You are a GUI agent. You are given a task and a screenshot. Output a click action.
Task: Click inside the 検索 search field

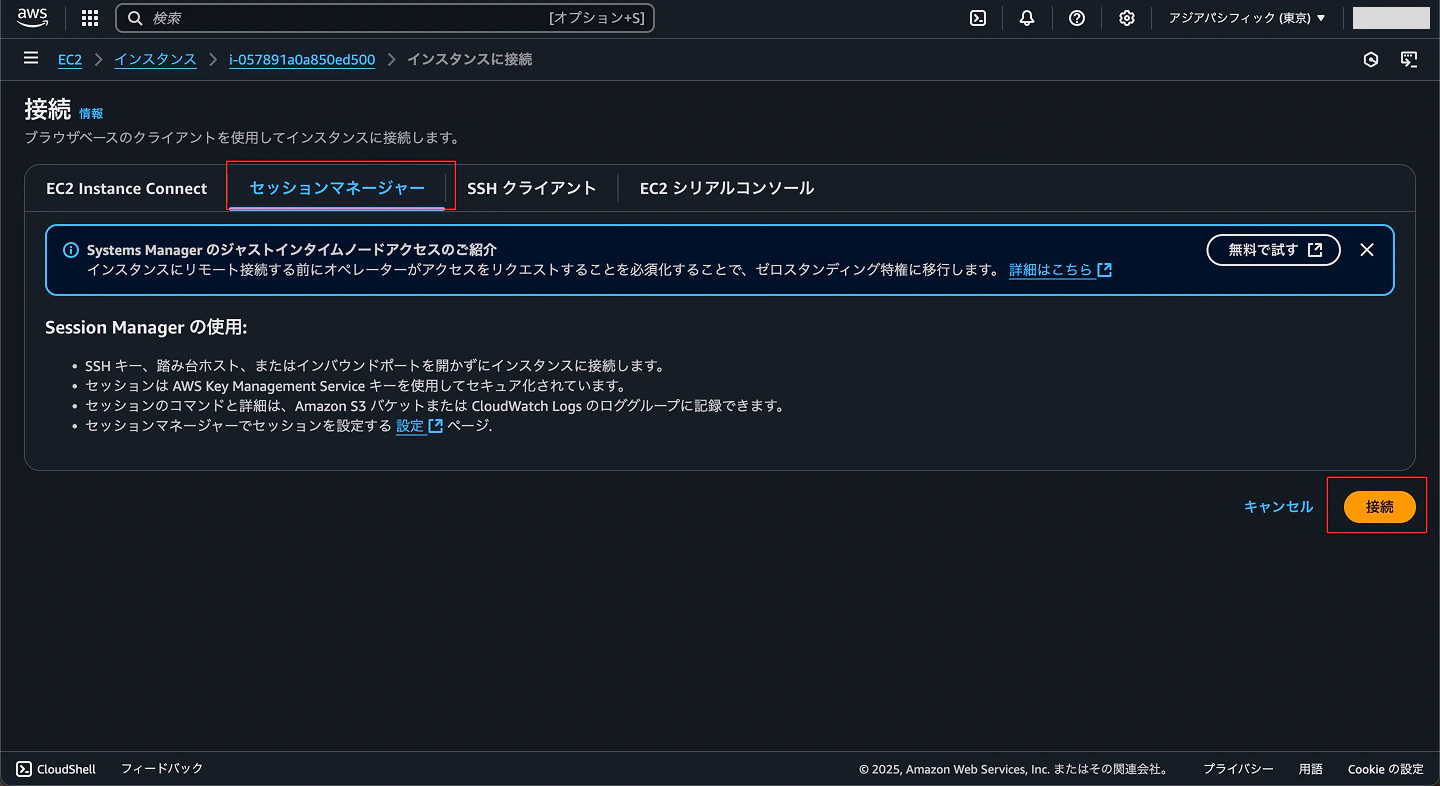click(x=300, y=17)
